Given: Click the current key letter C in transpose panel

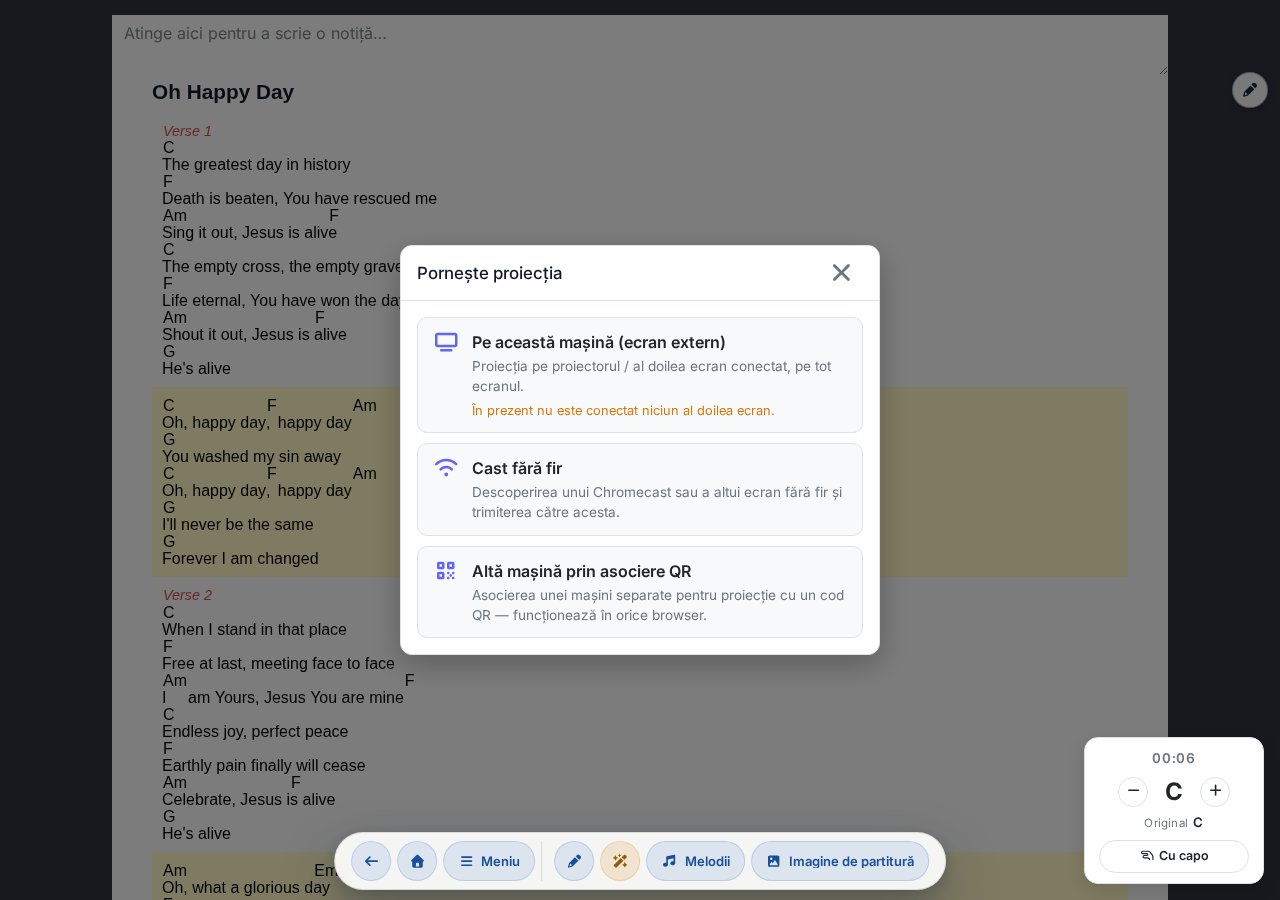Looking at the screenshot, I should pos(1174,792).
